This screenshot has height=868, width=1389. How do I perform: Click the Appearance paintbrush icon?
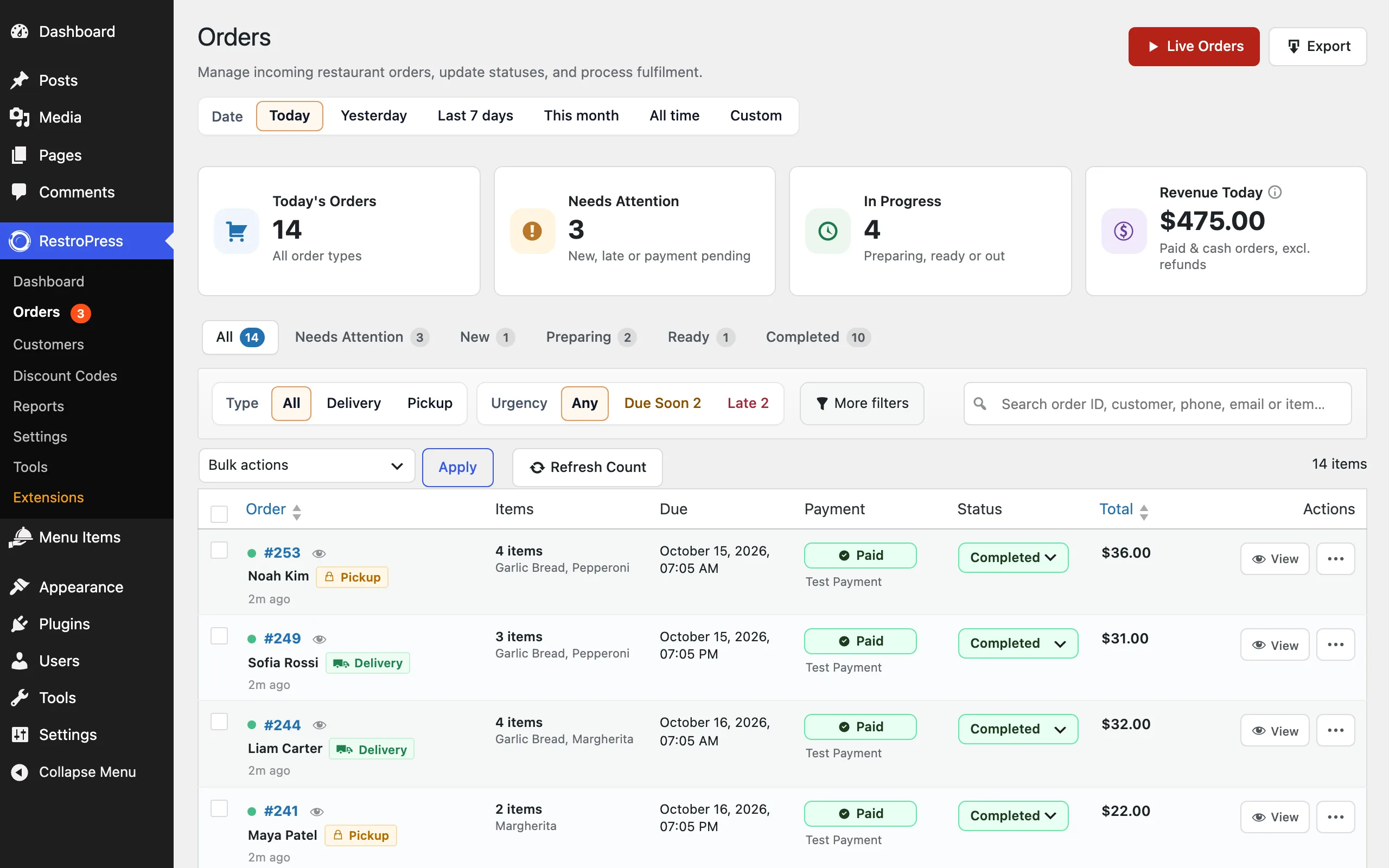click(x=20, y=586)
